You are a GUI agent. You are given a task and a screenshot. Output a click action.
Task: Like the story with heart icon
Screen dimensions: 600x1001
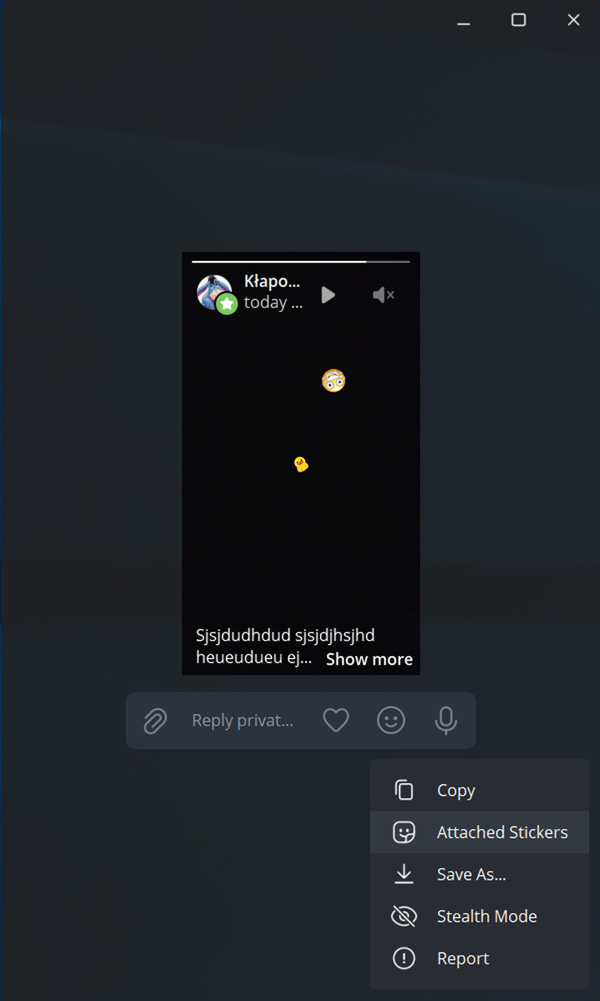336,721
